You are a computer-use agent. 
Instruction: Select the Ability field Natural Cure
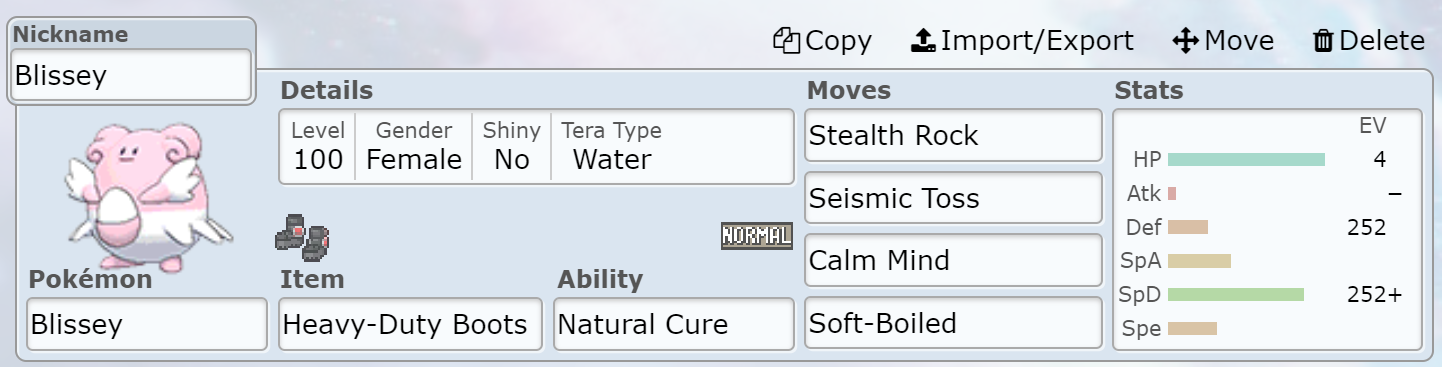pos(674,324)
